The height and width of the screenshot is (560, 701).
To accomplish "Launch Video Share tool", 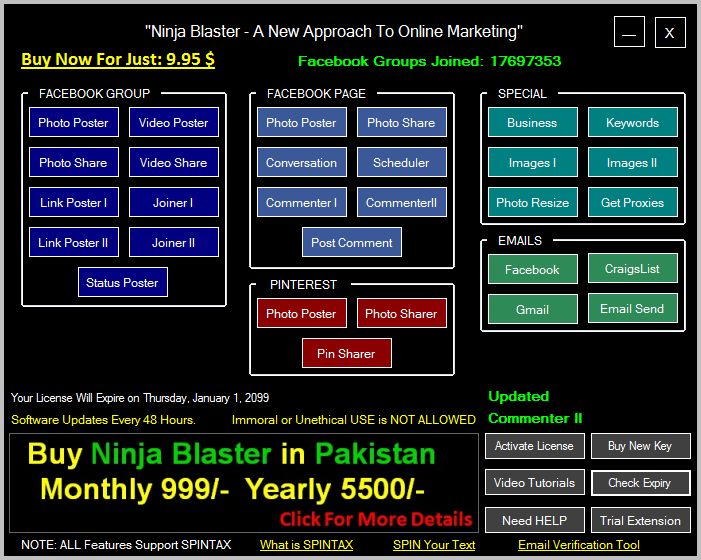I will 174,162.
